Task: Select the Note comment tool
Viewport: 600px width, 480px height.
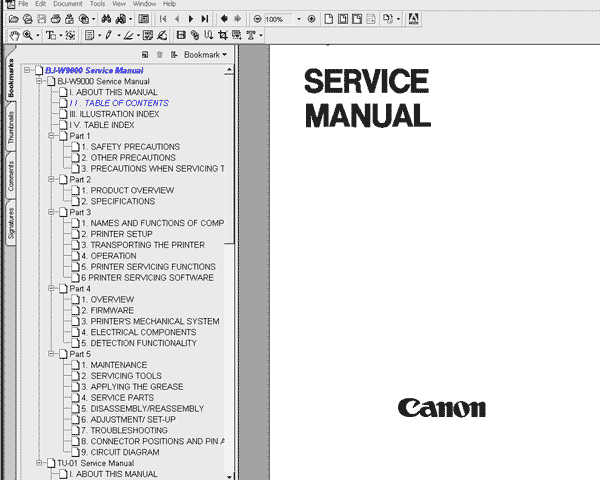Action: click(90, 36)
